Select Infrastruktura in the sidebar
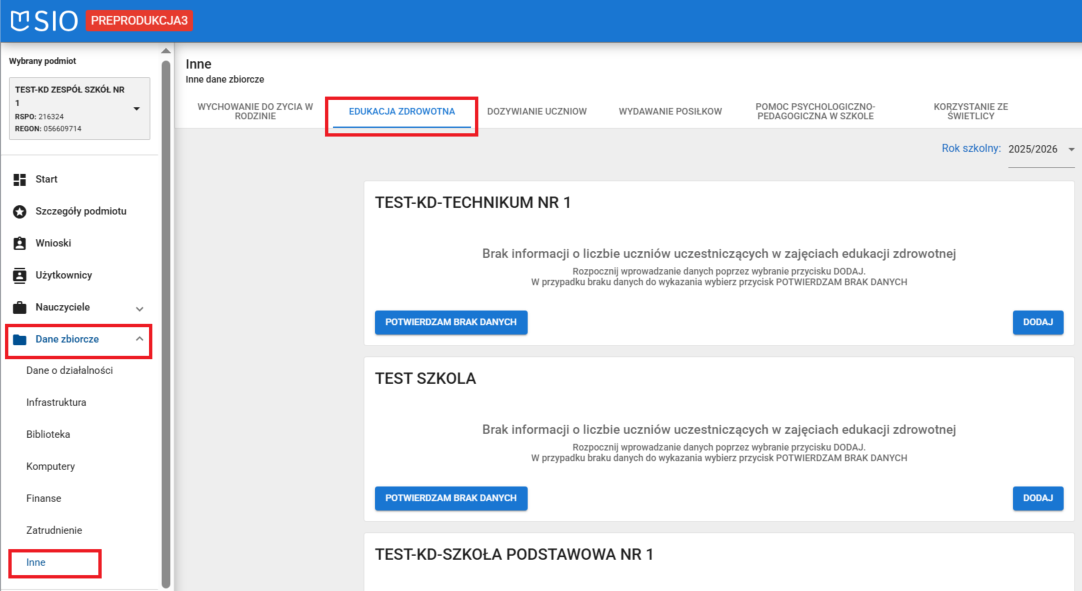This screenshot has width=1082, height=591. tap(59, 402)
